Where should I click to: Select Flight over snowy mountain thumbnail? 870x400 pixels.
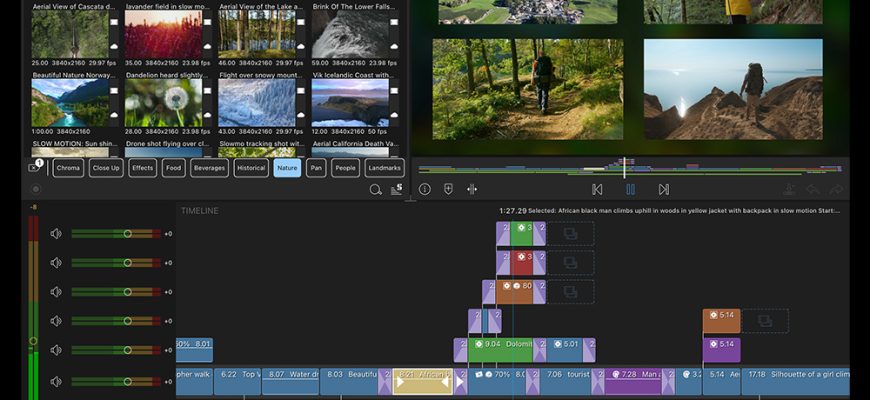pos(256,103)
